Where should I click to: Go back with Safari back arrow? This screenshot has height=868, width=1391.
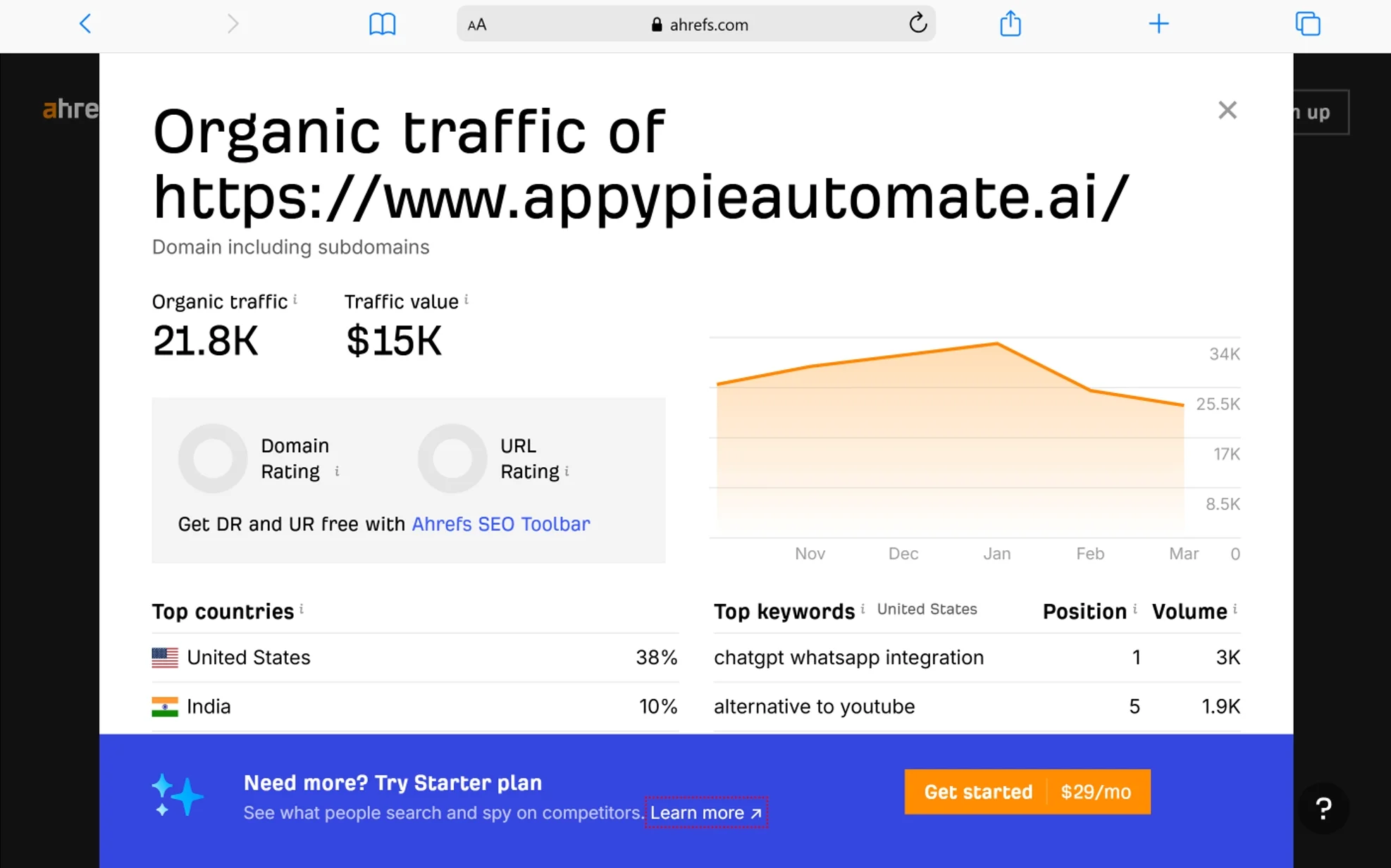[x=85, y=24]
